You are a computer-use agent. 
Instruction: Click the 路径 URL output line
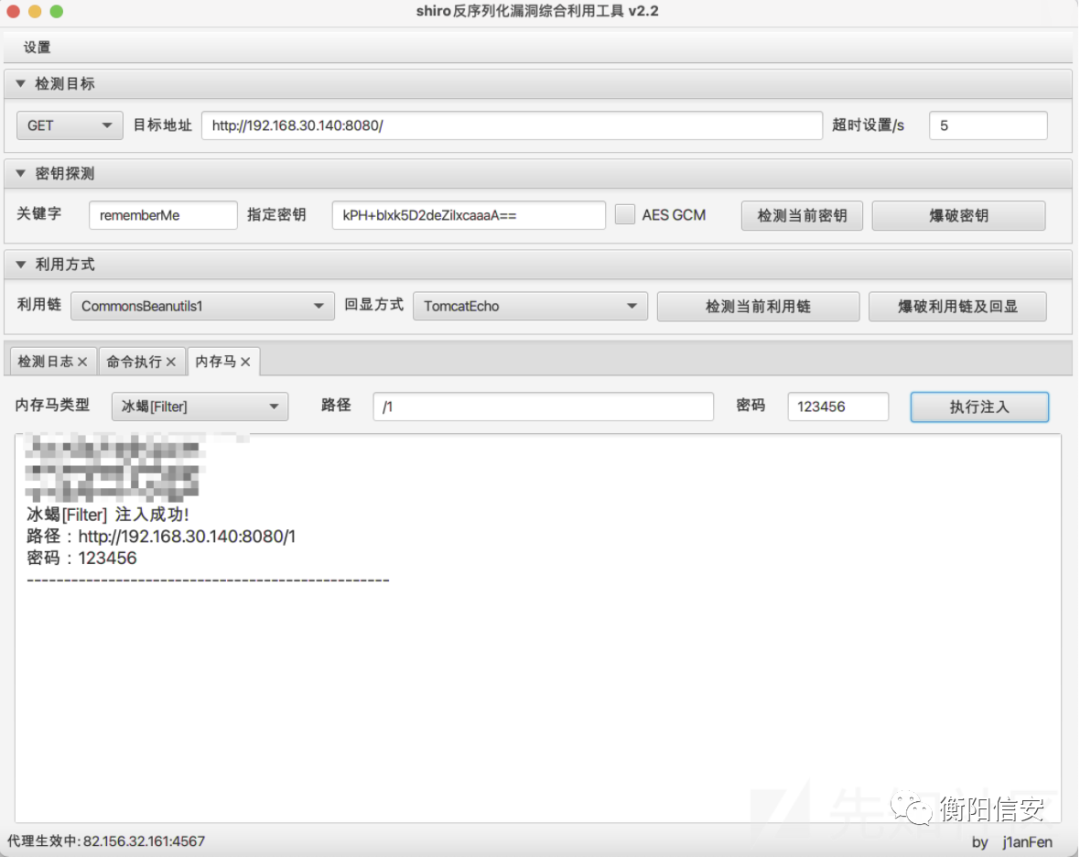pos(161,537)
